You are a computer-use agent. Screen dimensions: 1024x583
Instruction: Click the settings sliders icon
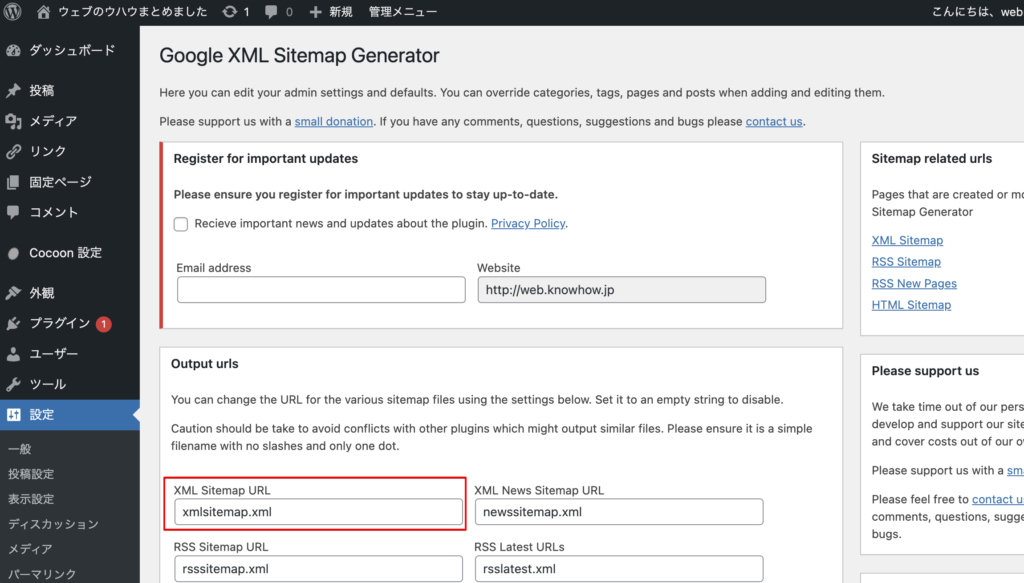coord(13,415)
